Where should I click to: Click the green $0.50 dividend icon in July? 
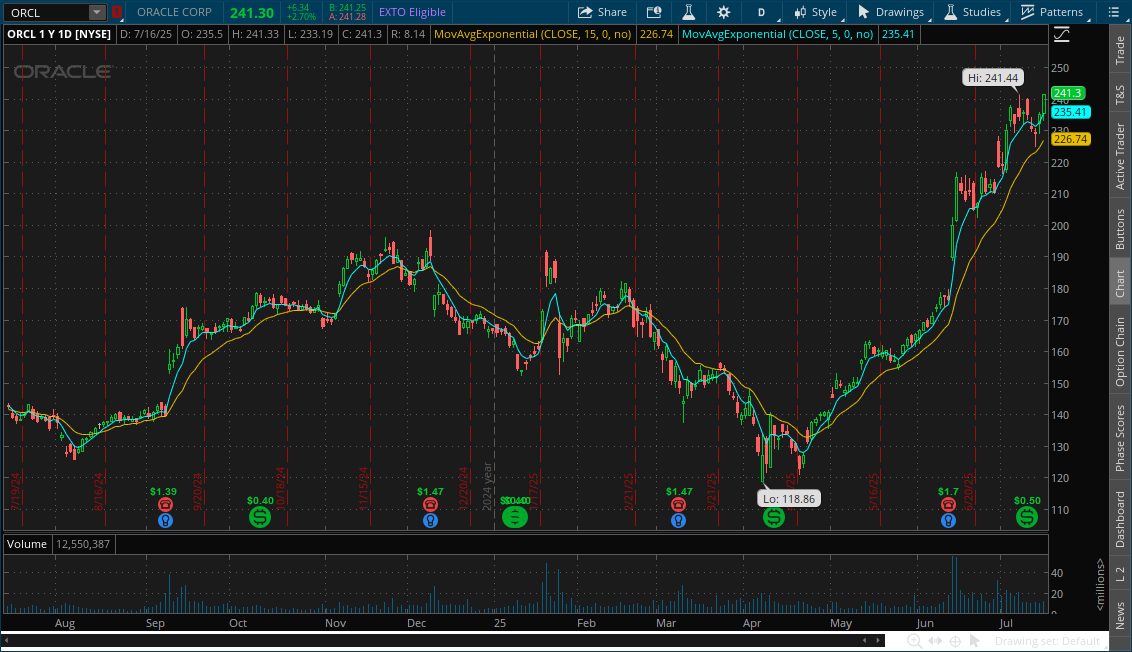click(1027, 517)
